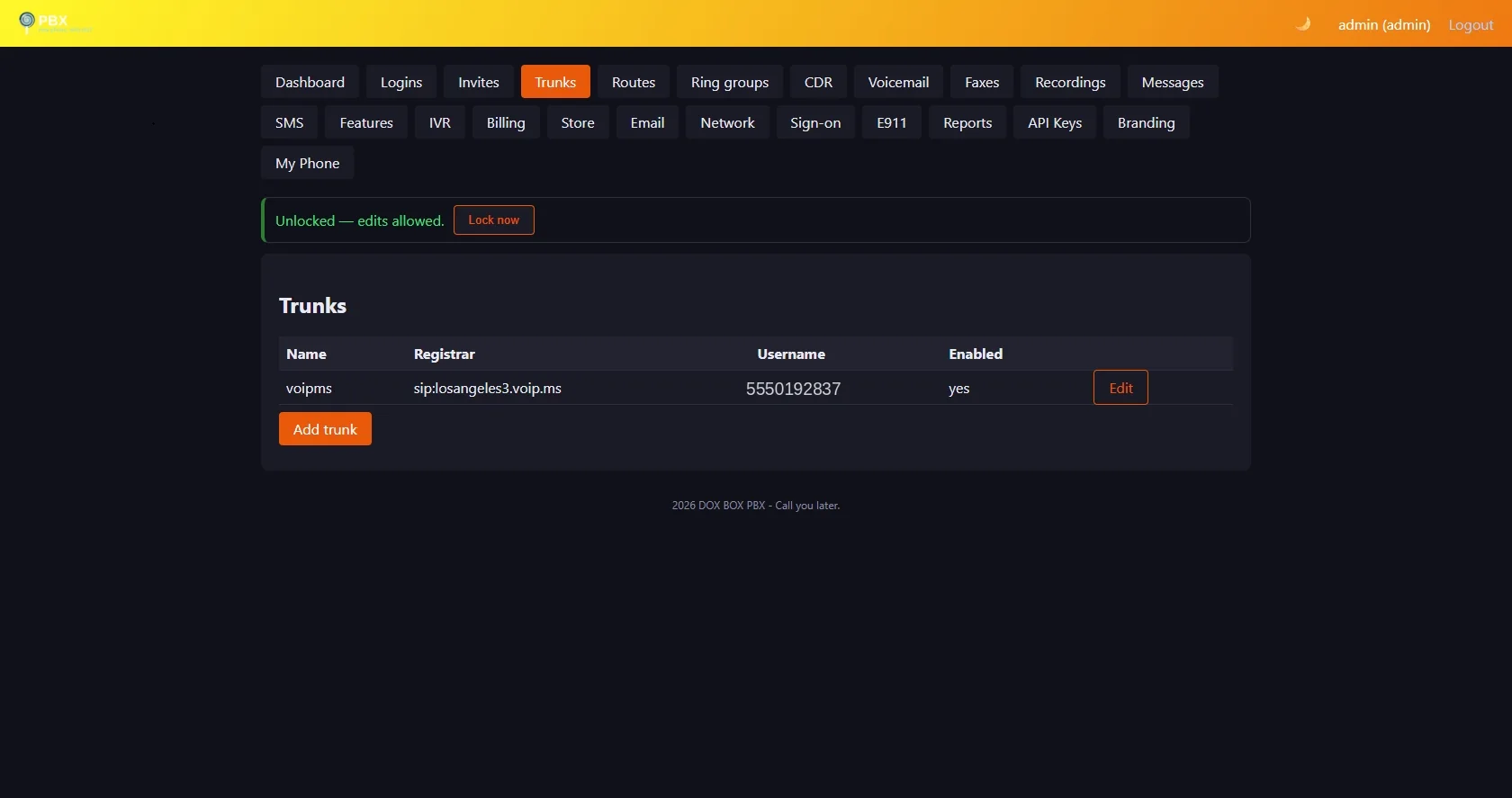1512x798 pixels.
Task: Click the Lock now button
Action: [493, 220]
